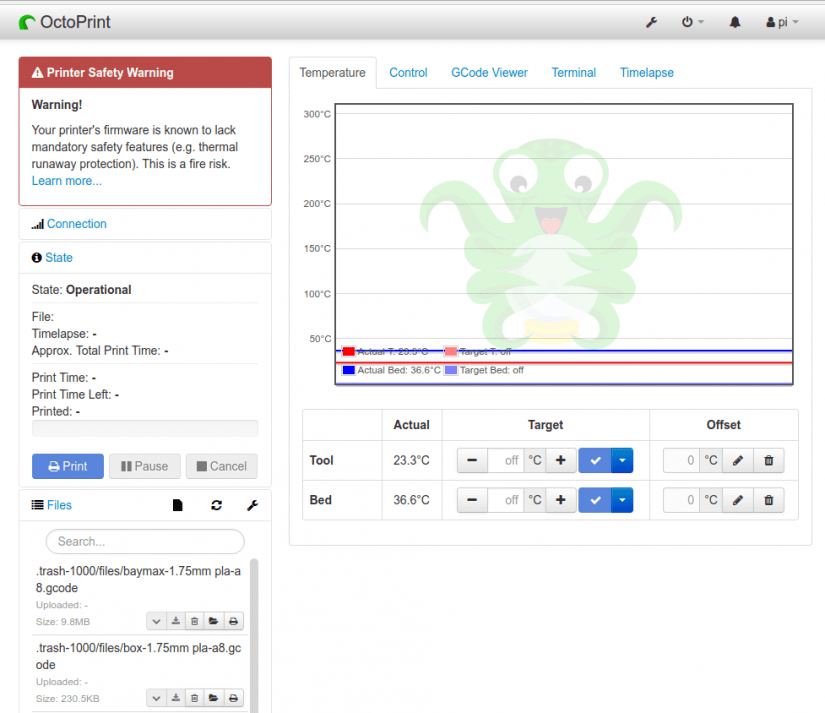Click the OctoPrint logo

point(65,22)
